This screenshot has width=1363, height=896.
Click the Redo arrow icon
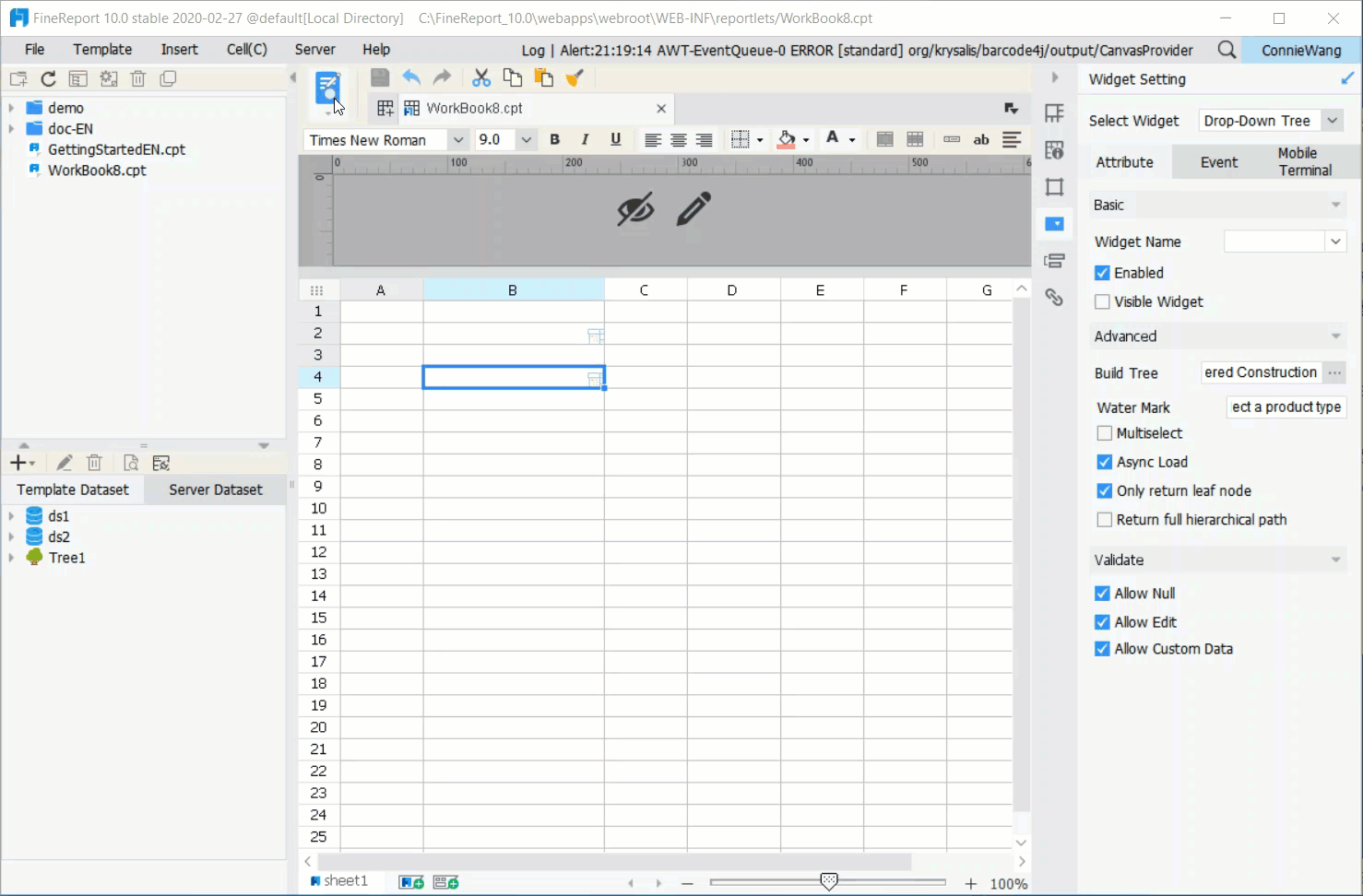click(442, 77)
